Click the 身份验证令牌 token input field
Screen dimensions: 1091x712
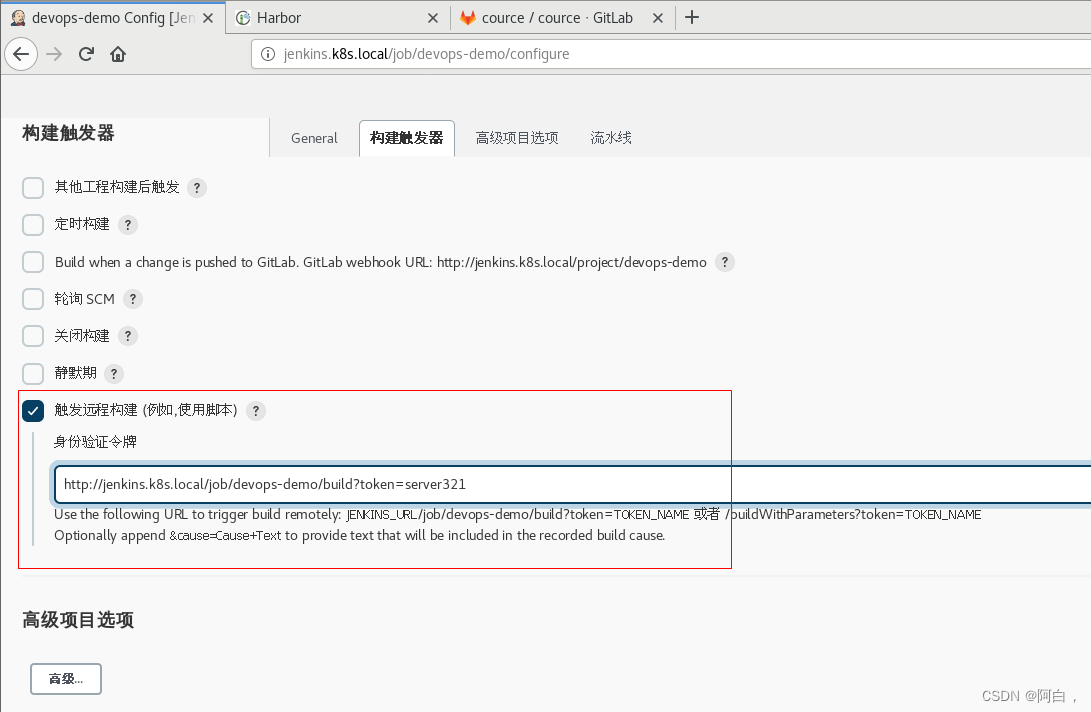[x=572, y=484]
